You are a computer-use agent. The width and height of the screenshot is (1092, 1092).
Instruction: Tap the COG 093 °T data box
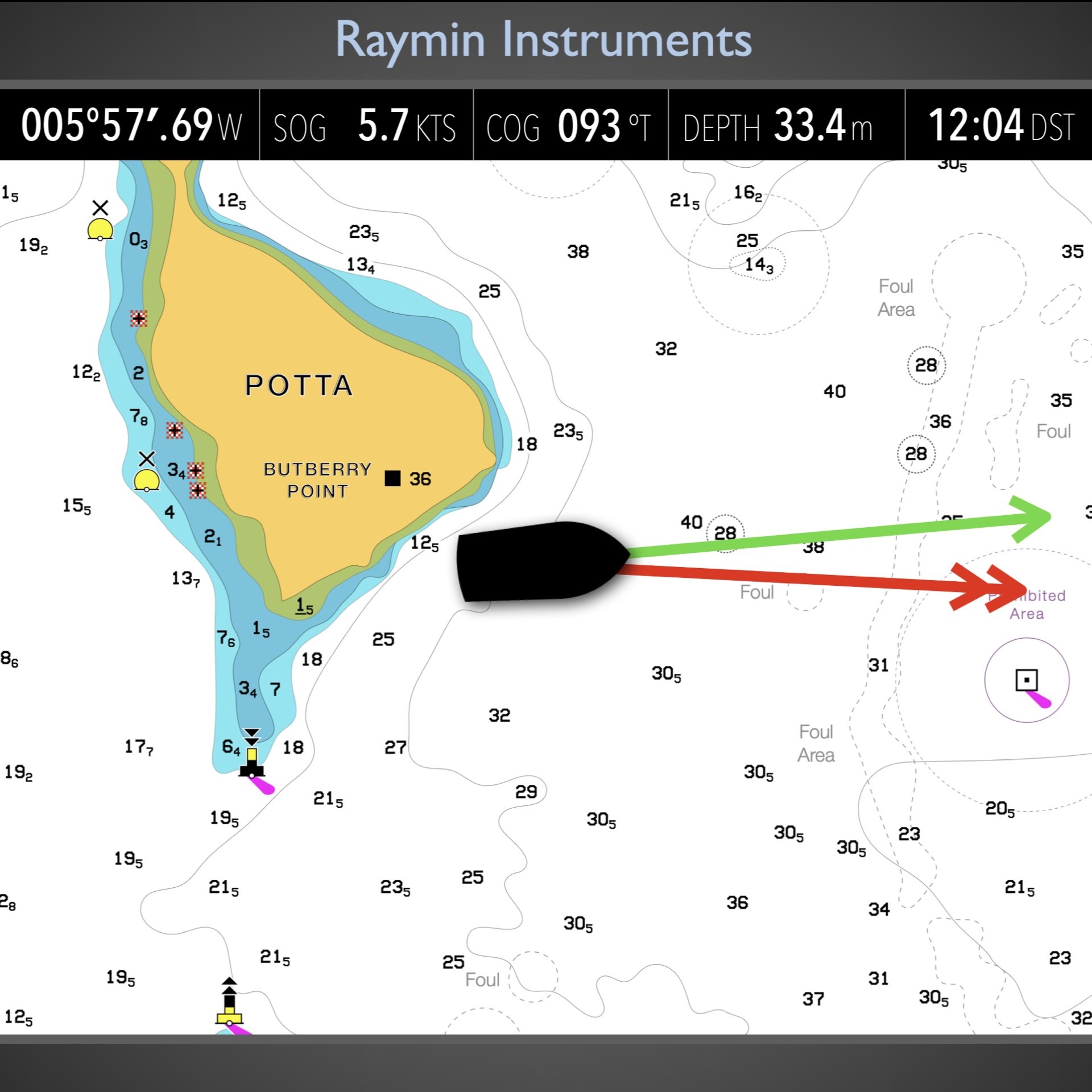pyautogui.click(x=570, y=125)
